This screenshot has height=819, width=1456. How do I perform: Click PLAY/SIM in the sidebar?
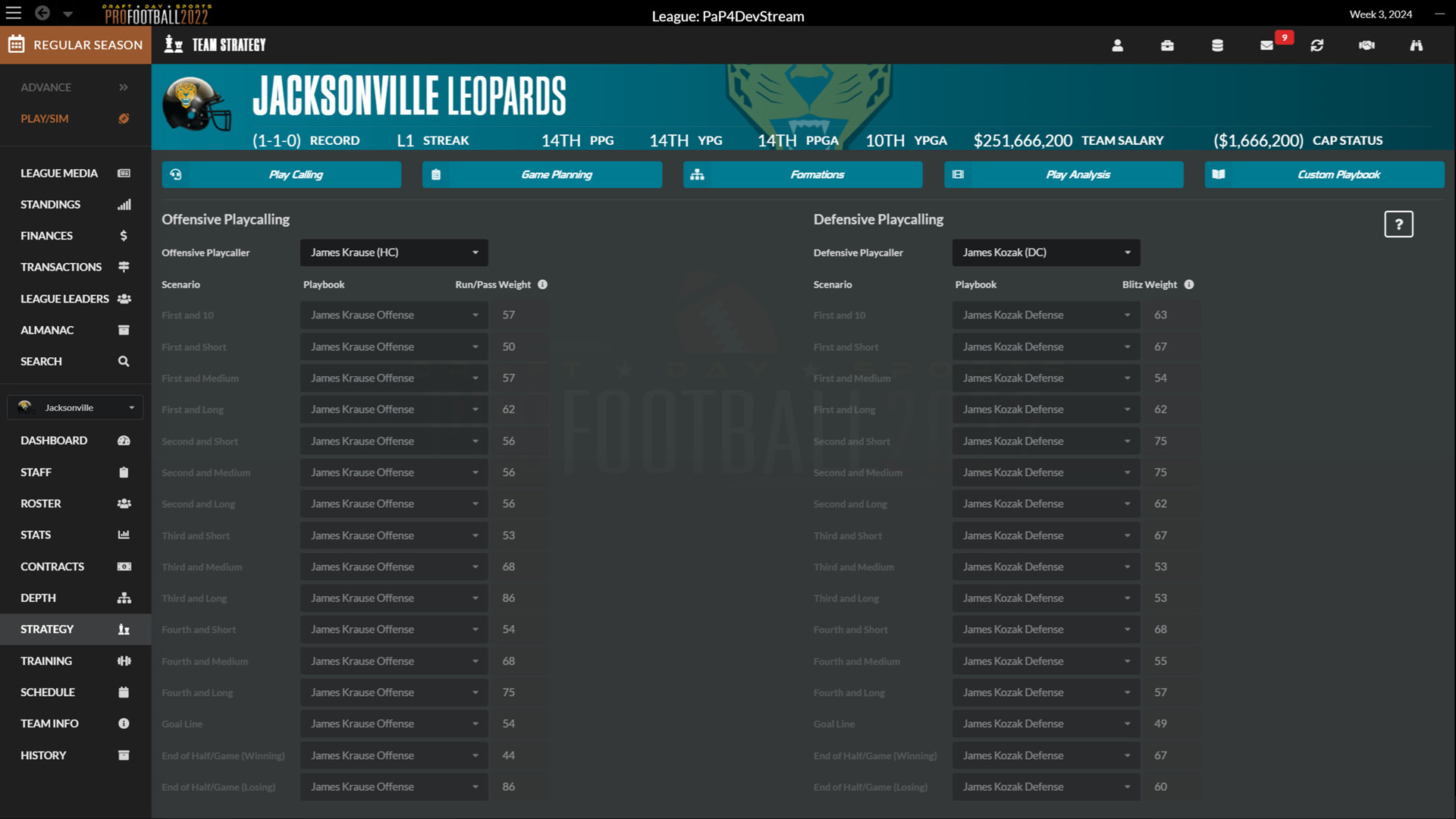pos(45,118)
